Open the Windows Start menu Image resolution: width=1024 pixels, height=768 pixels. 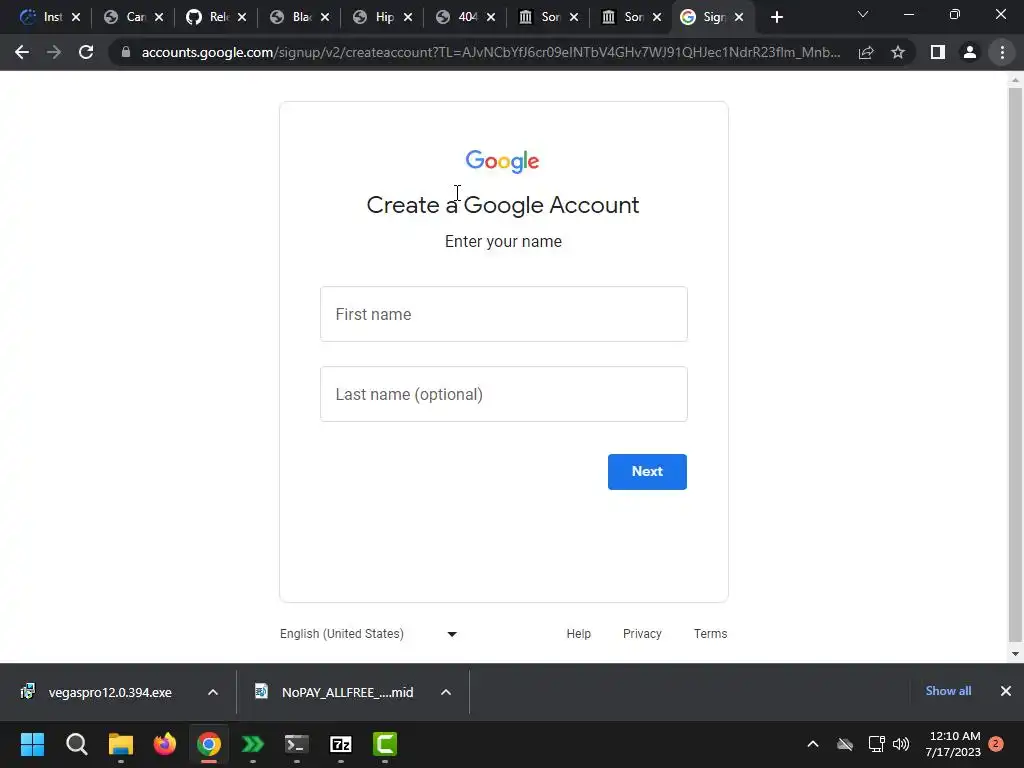point(32,744)
